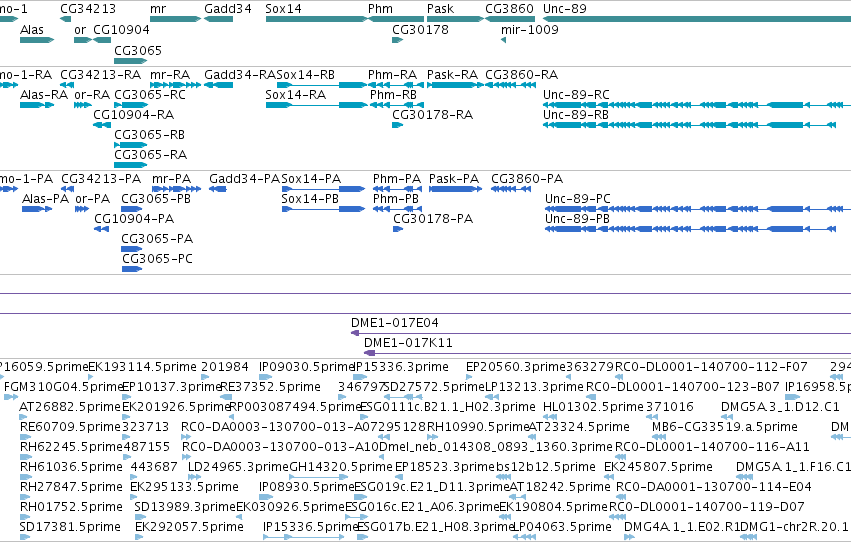851x542 pixels.
Task: Click EST label HL01302.5prime
Action: (593, 406)
